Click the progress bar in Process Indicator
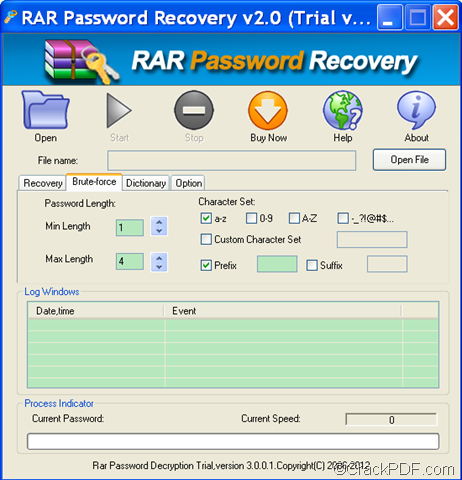This screenshot has height=480, width=462. pyautogui.click(x=233, y=441)
